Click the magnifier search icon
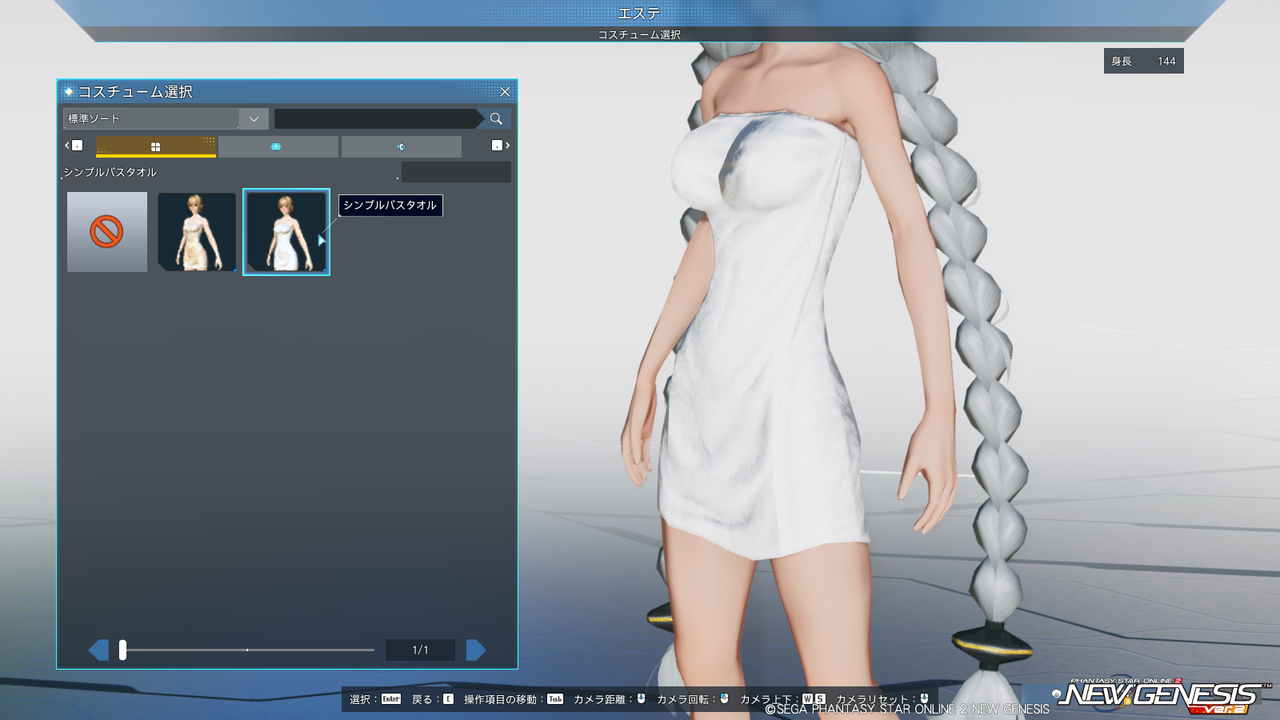Image resolution: width=1280 pixels, height=720 pixels. click(x=496, y=119)
